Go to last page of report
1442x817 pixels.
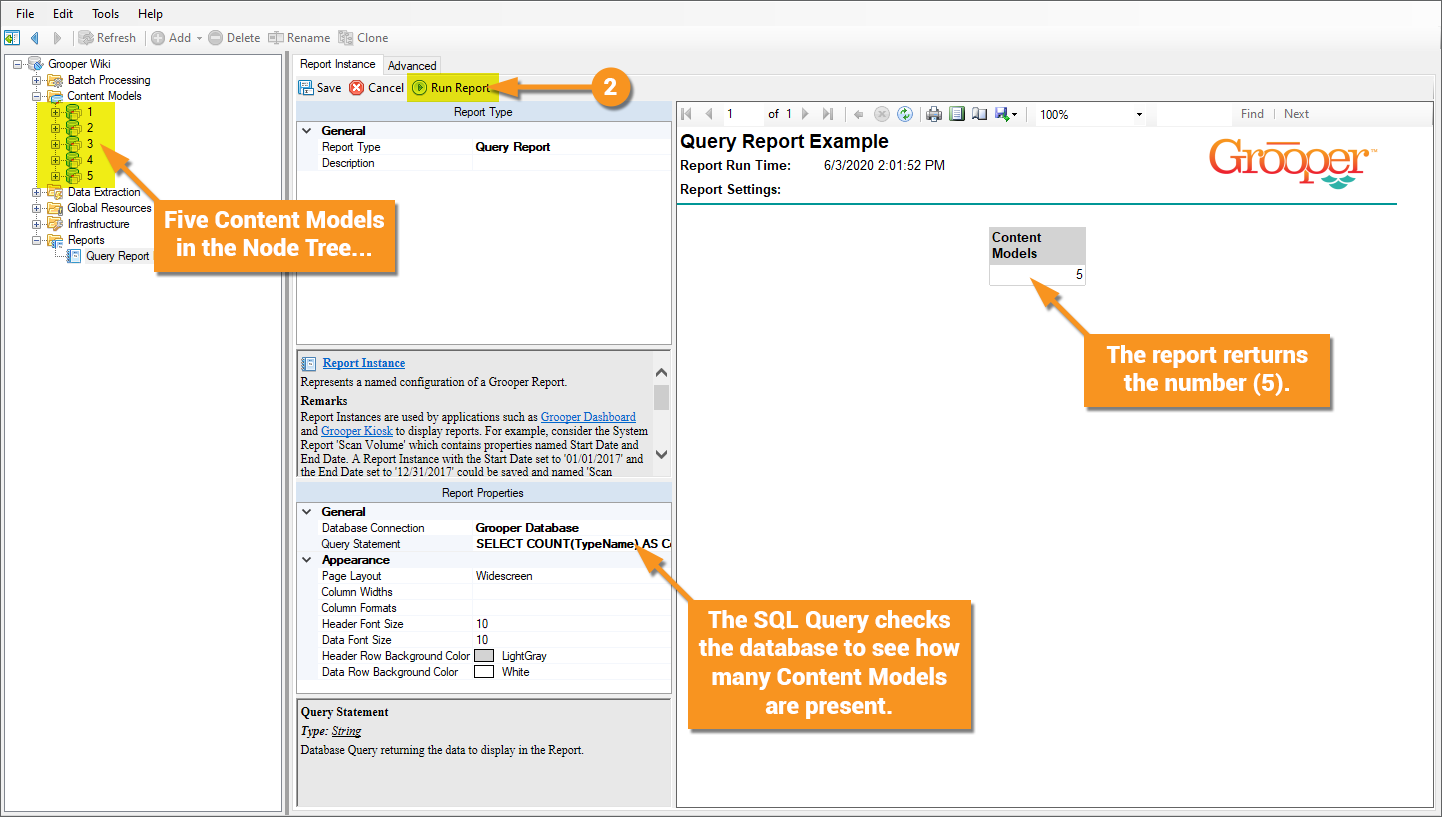[x=827, y=114]
